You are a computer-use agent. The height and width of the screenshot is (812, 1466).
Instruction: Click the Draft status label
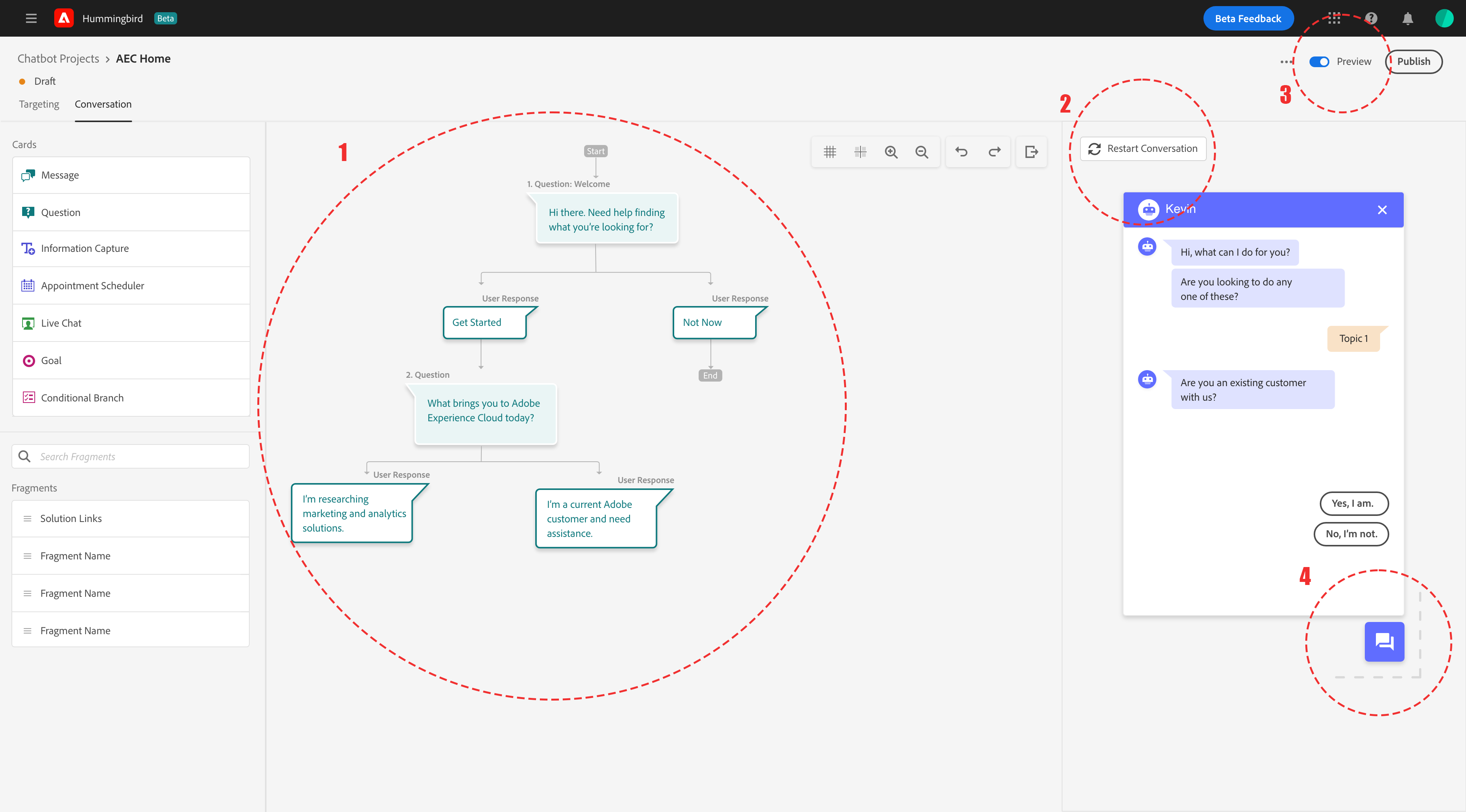point(44,81)
